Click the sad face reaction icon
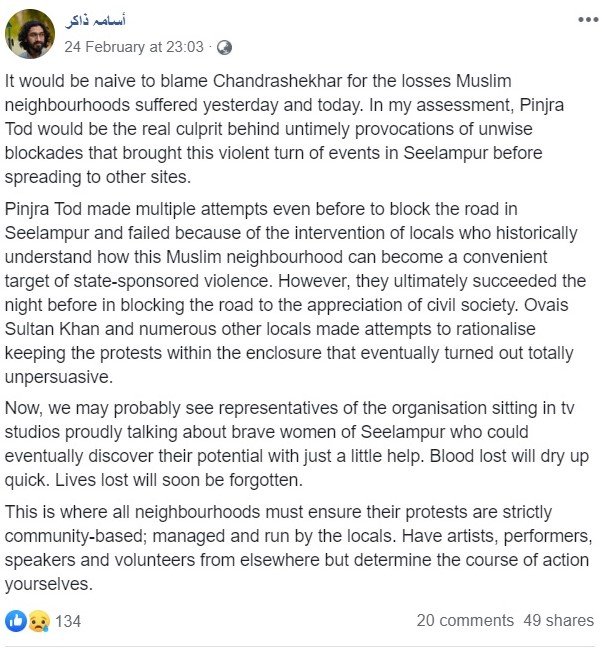The height and width of the screenshot is (648, 602). 38,620
